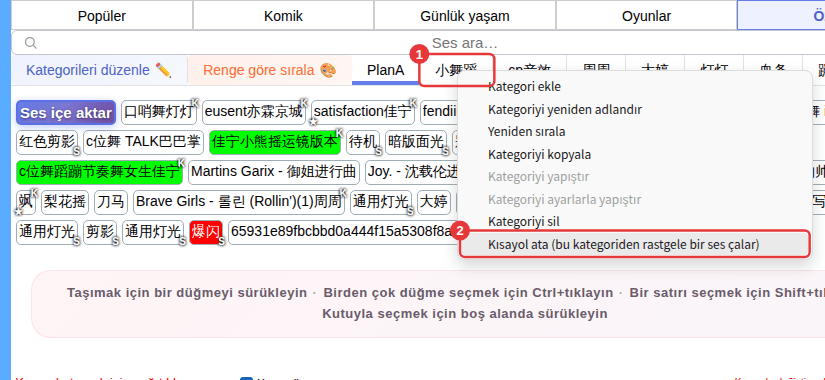This screenshot has height=380, width=825.
Task: Click the 待机 sound button
Action: (363, 142)
